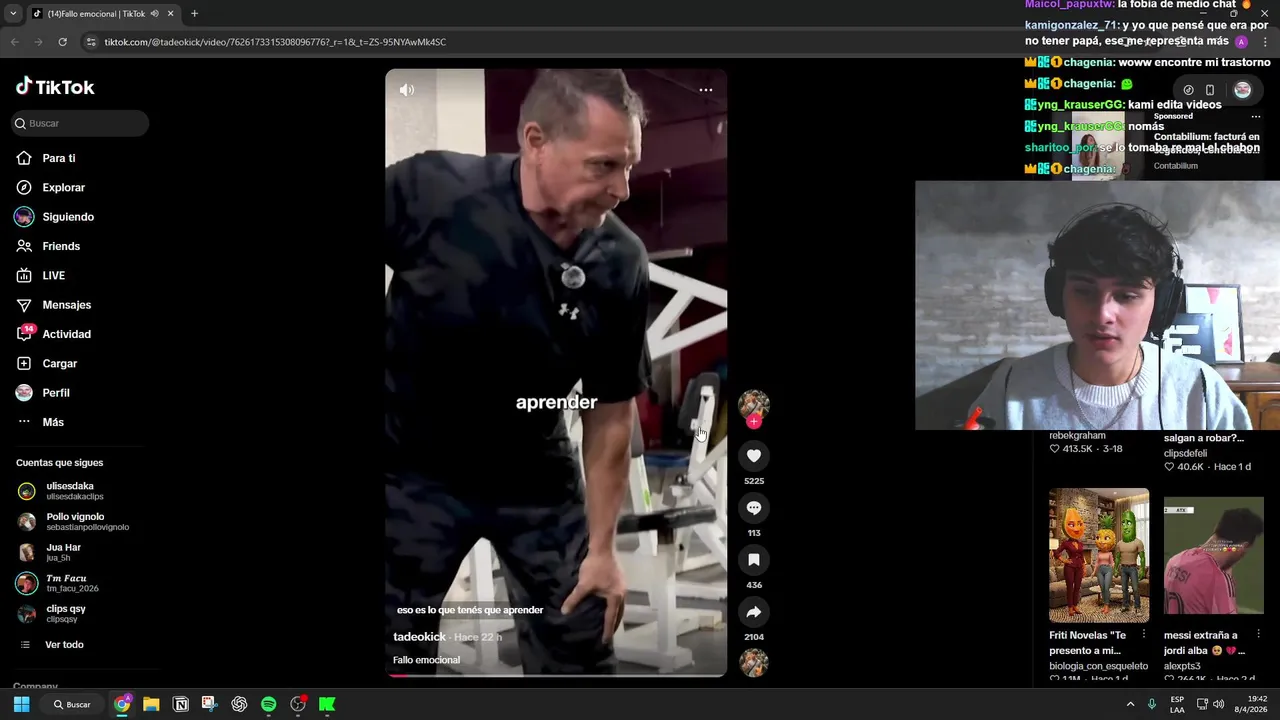1280x720 pixels.
Task: Click the phone app icon in the header pill
Action: click(x=1210, y=90)
